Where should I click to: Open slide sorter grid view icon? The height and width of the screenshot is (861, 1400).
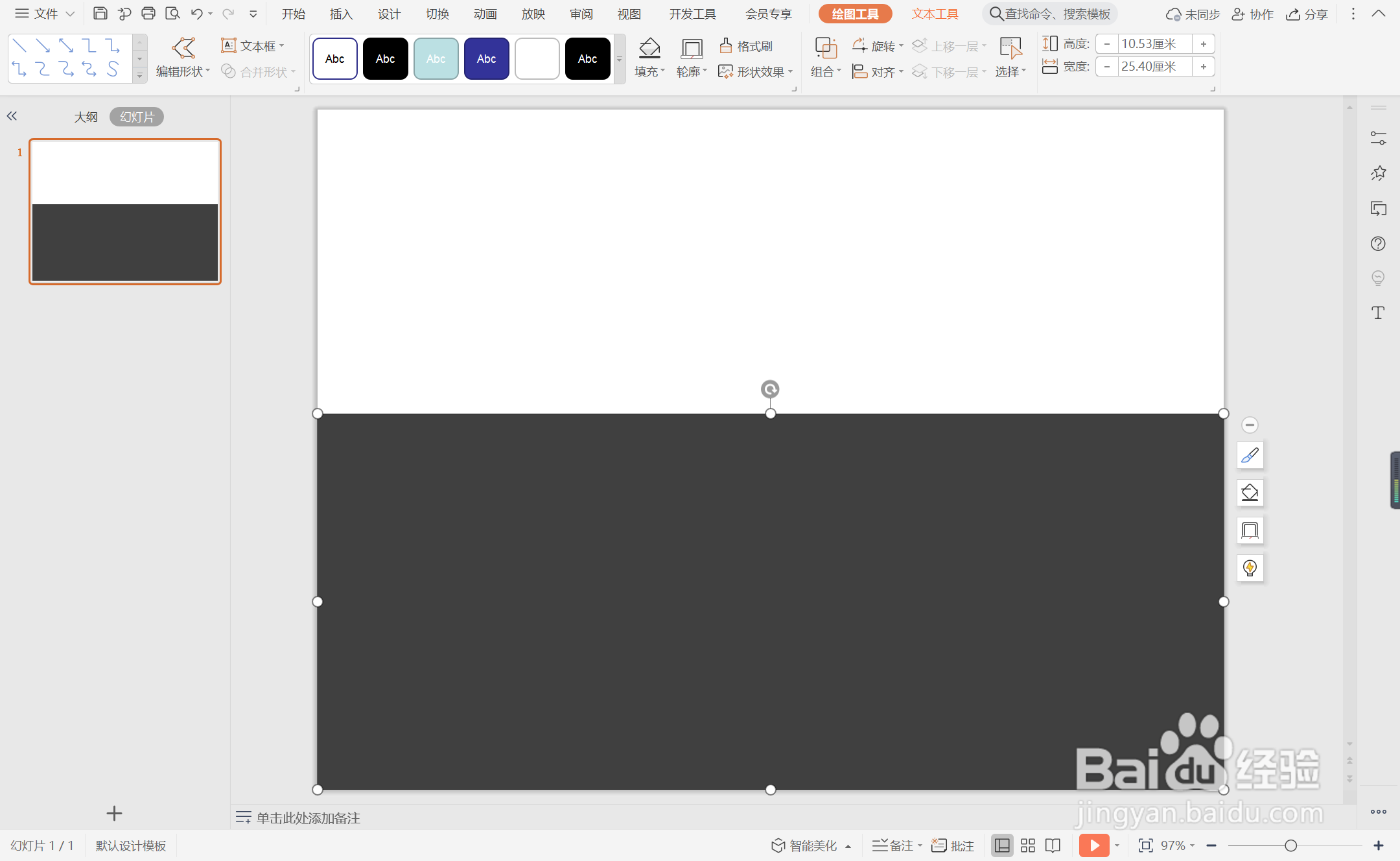tap(1027, 845)
